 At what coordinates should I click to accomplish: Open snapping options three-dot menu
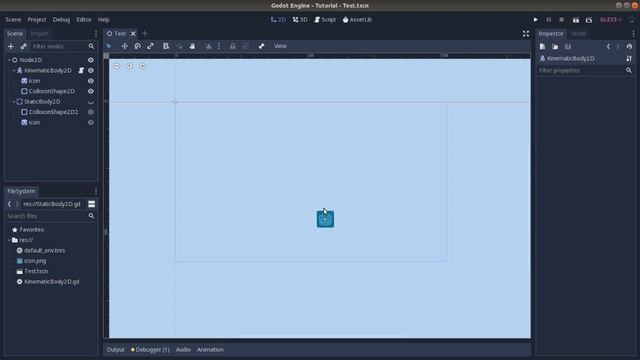[x=219, y=46]
